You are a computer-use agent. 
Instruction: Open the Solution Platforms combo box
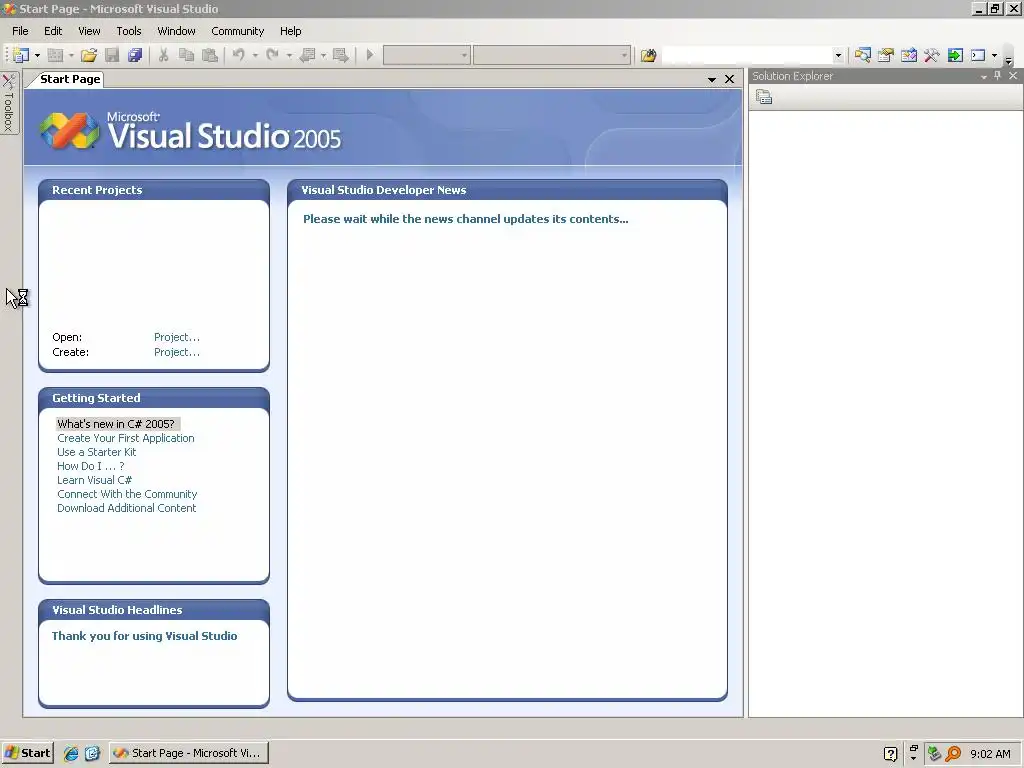552,56
